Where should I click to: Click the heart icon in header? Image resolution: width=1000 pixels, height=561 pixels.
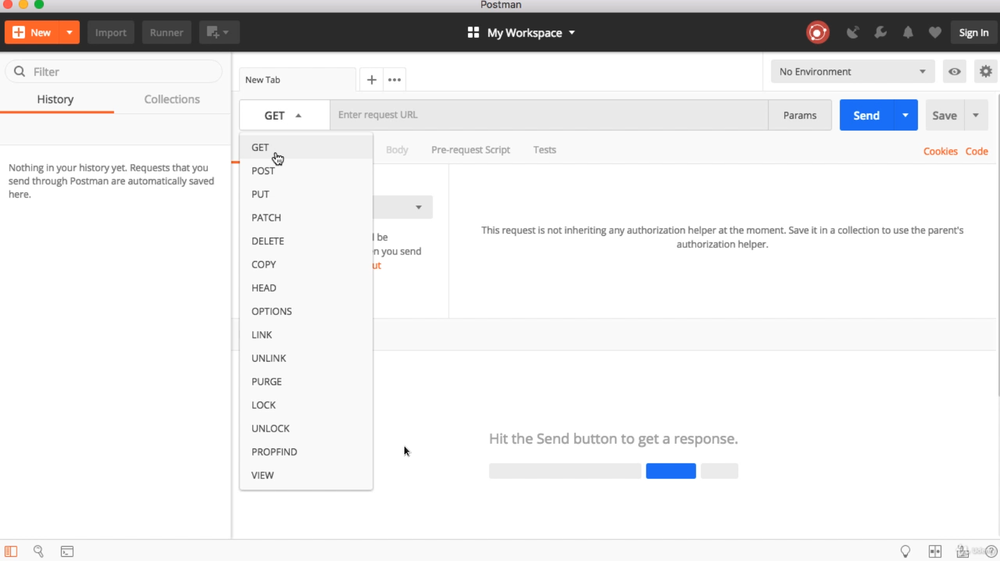tap(935, 33)
